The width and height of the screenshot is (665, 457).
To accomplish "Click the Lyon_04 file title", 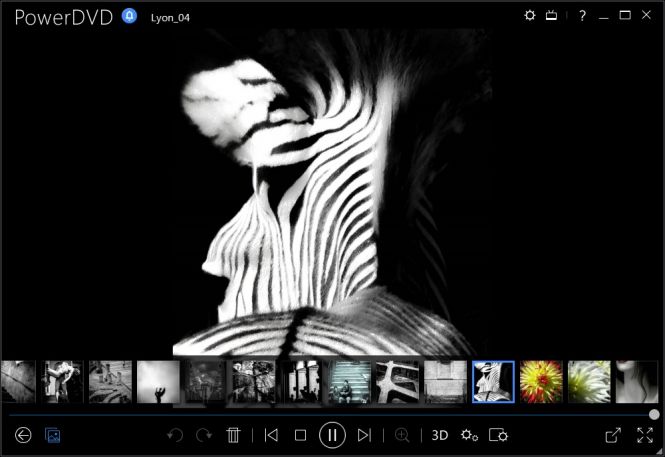I will click(x=170, y=18).
